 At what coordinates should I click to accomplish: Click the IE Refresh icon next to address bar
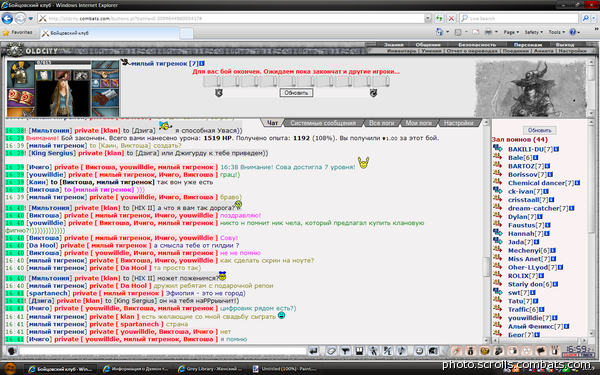tap(439, 18)
